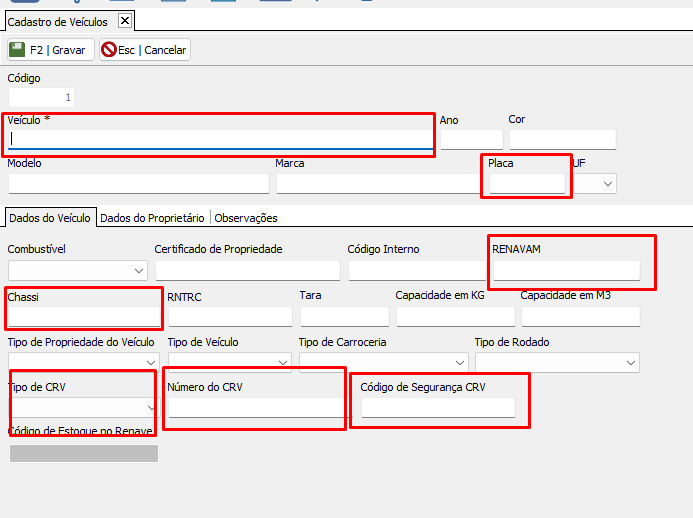Screen dimensions: 693x518
Task: Click the F2 | Gravar button
Action: [x=51, y=50]
